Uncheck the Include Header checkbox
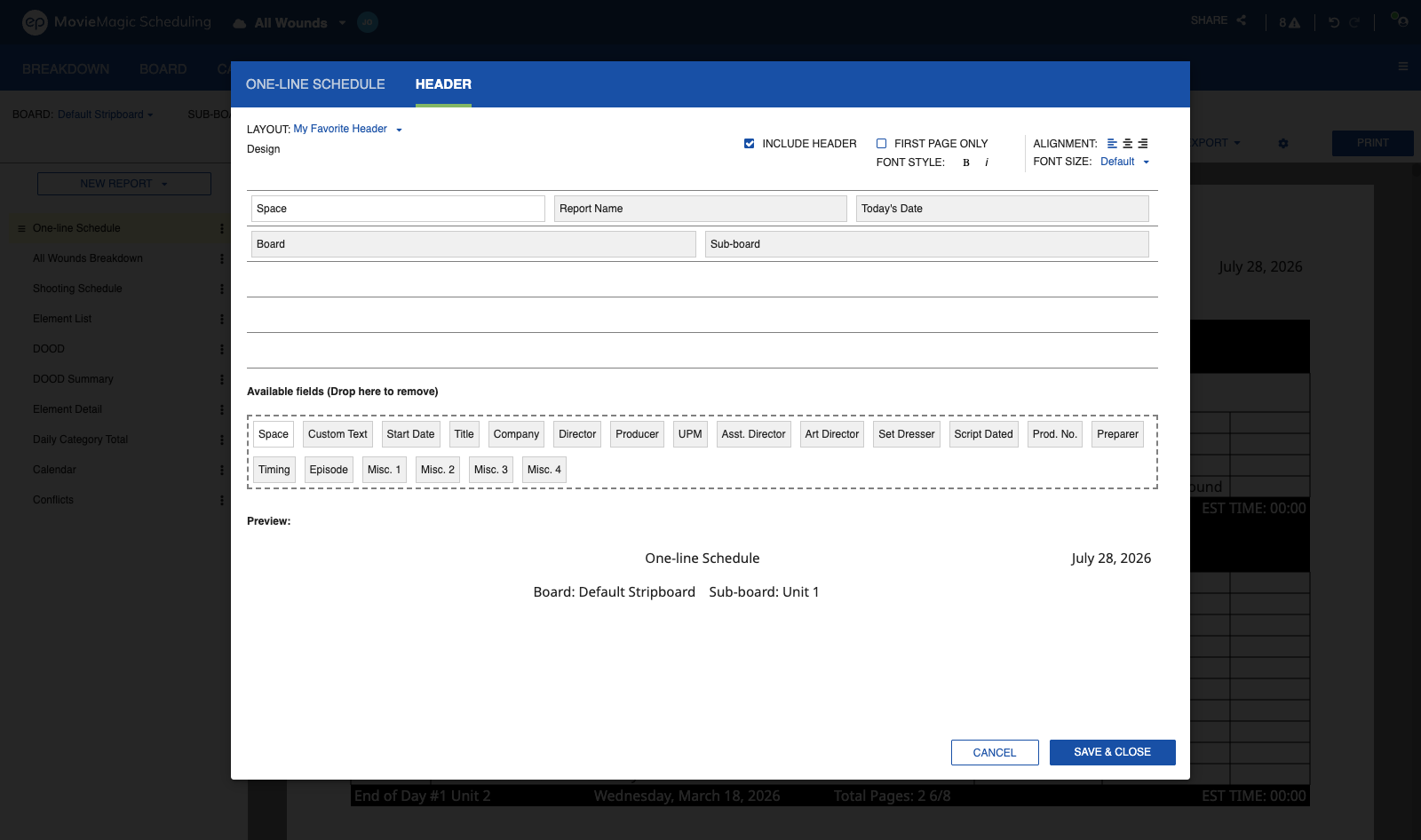The image size is (1421, 840). (x=750, y=143)
